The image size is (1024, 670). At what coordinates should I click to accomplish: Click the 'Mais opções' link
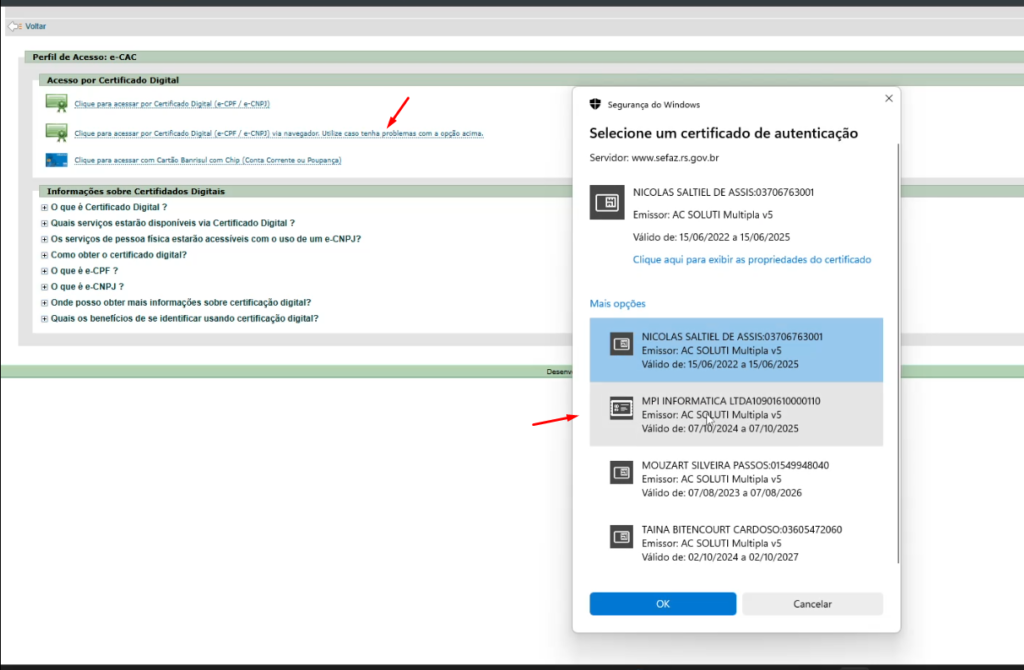tap(617, 303)
